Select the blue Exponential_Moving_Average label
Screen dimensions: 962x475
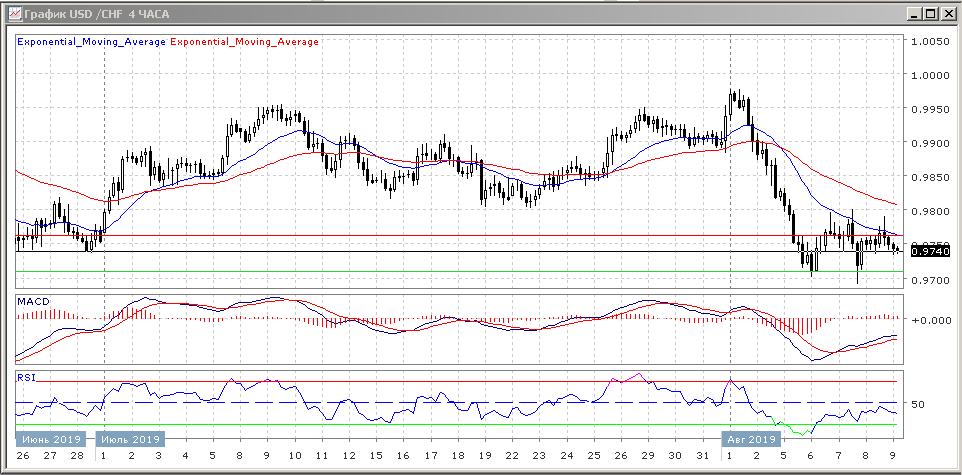[92, 42]
